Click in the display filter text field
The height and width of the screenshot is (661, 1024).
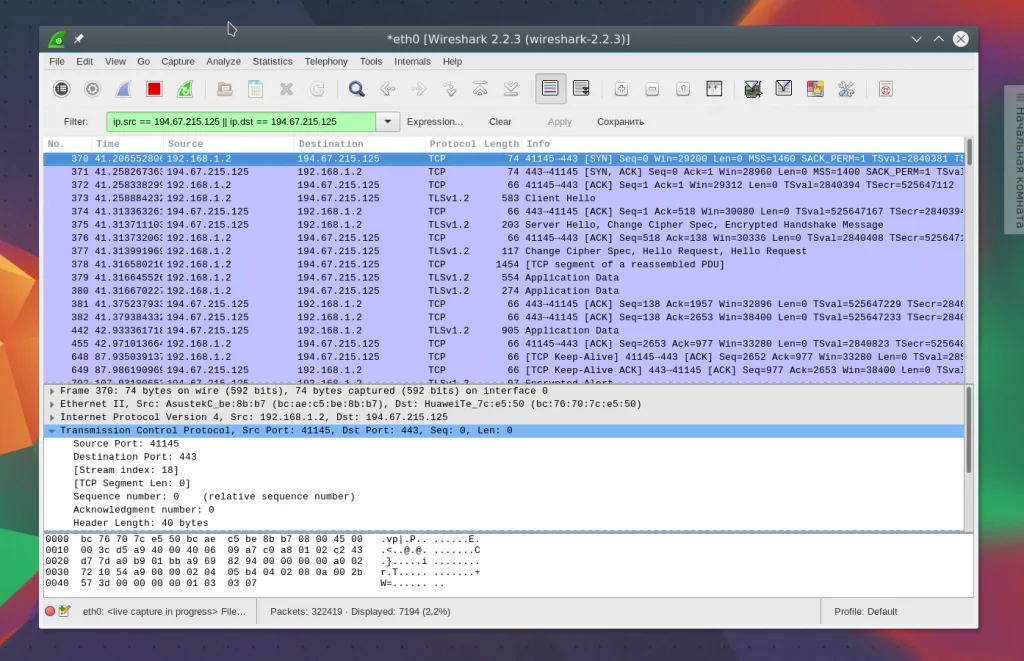pyautogui.click(x=240, y=122)
